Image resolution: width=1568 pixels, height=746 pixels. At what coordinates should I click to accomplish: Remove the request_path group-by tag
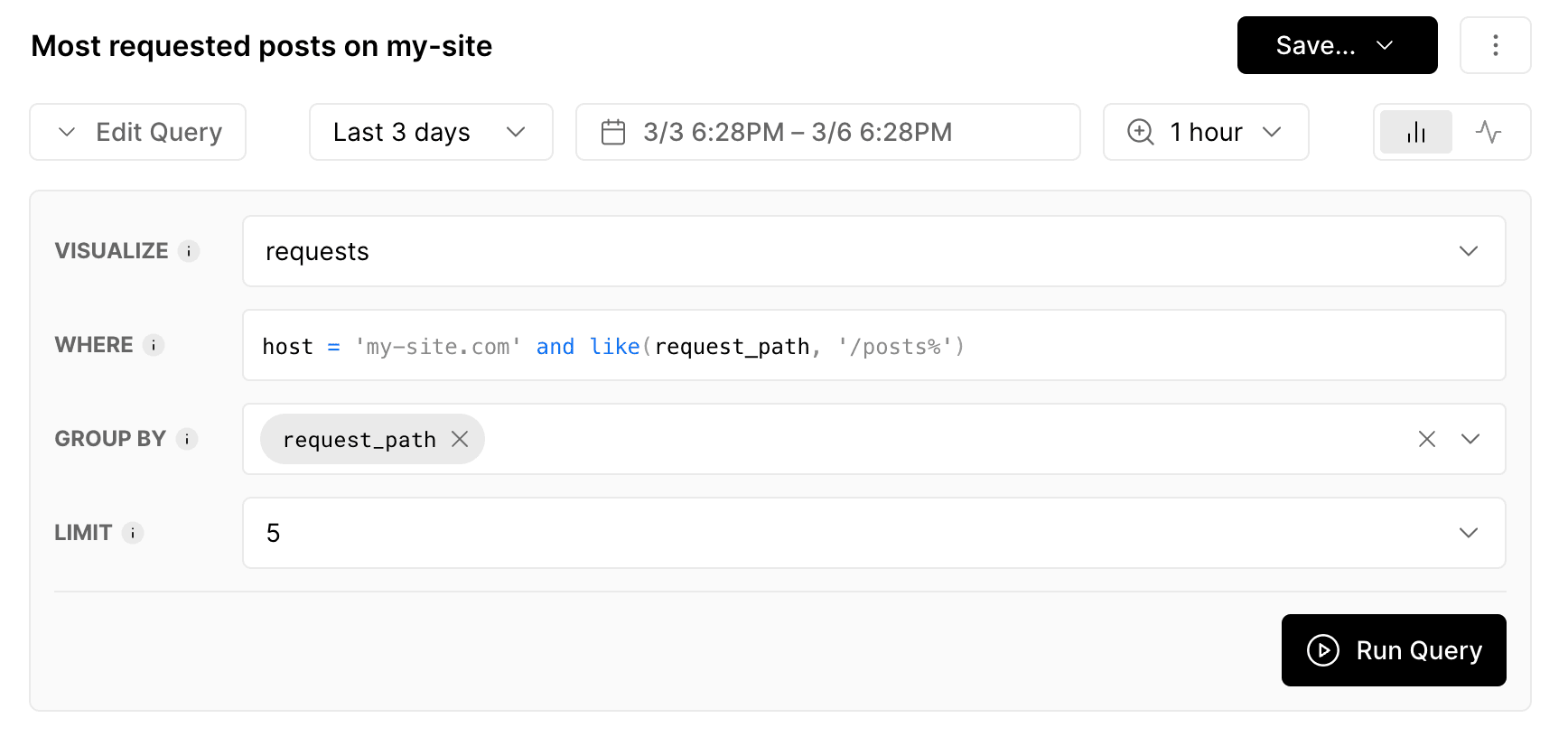[460, 439]
